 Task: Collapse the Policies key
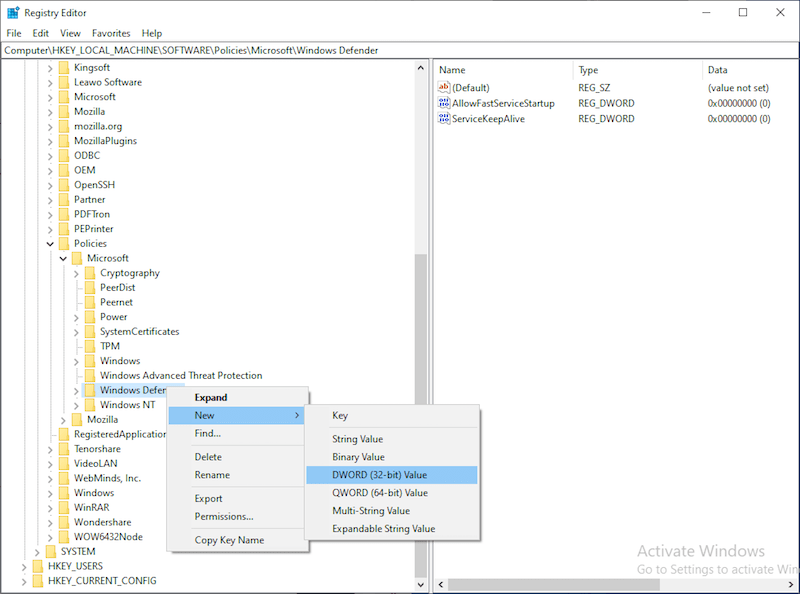click(49, 243)
